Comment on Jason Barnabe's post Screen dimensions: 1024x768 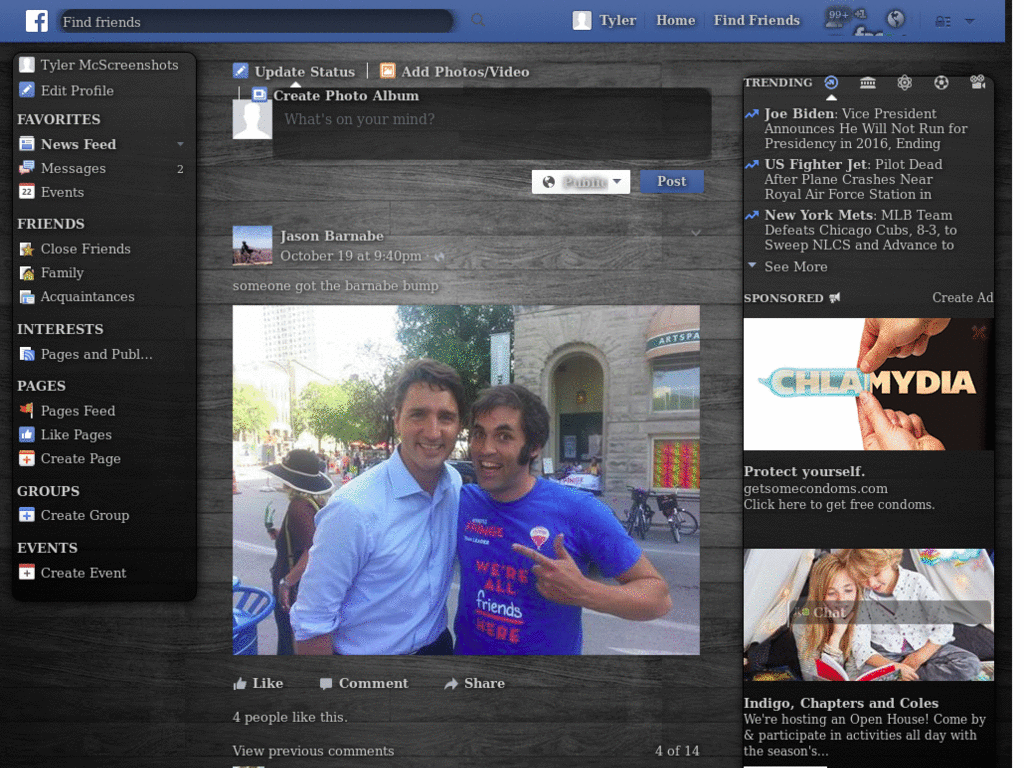click(x=364, y=683)
